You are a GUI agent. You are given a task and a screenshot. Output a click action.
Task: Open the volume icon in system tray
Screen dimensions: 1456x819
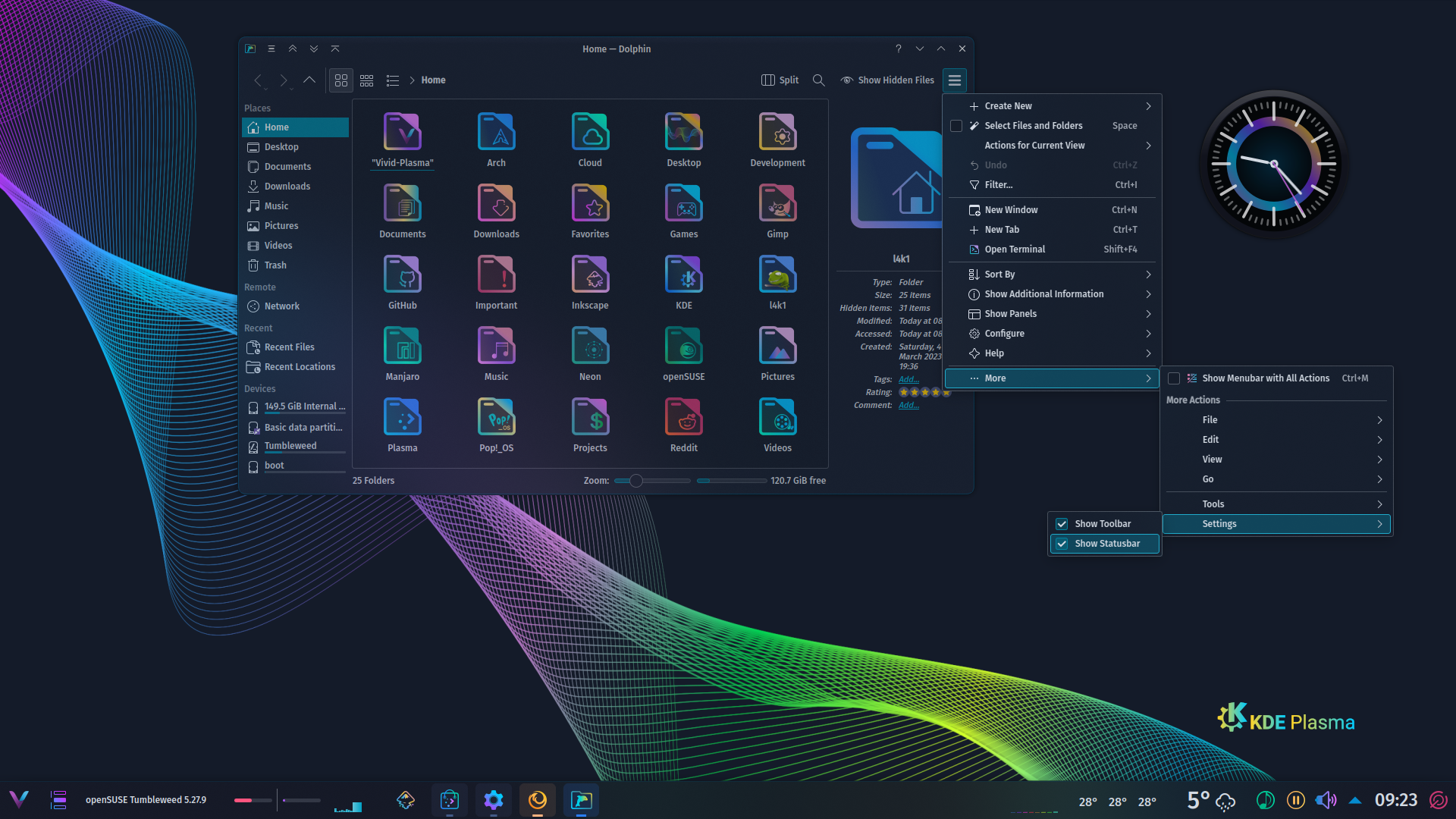click(1326, 800)
